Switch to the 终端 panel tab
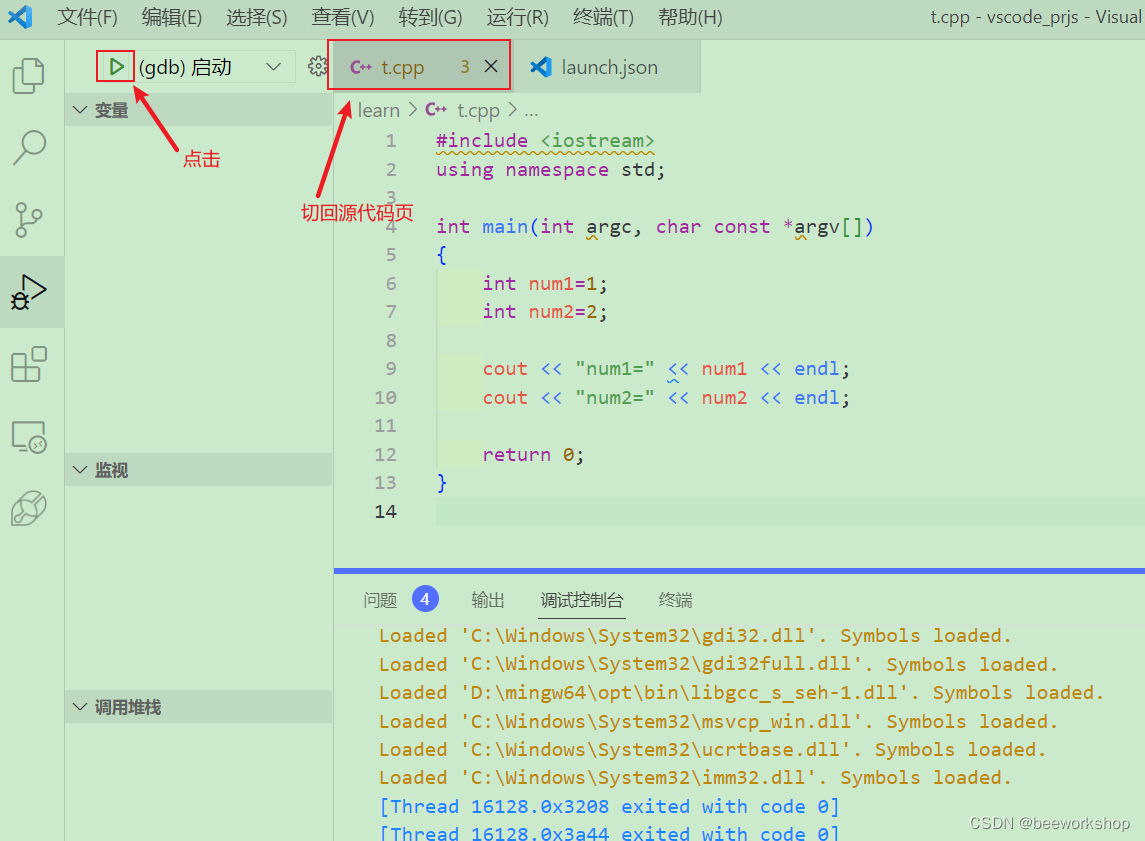The image size is (1145, 841). tap(675, 600)
